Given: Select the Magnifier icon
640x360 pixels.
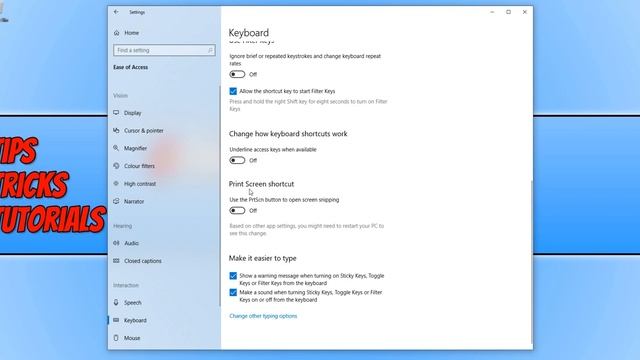Looking at the screenshot, I should 116,148.
